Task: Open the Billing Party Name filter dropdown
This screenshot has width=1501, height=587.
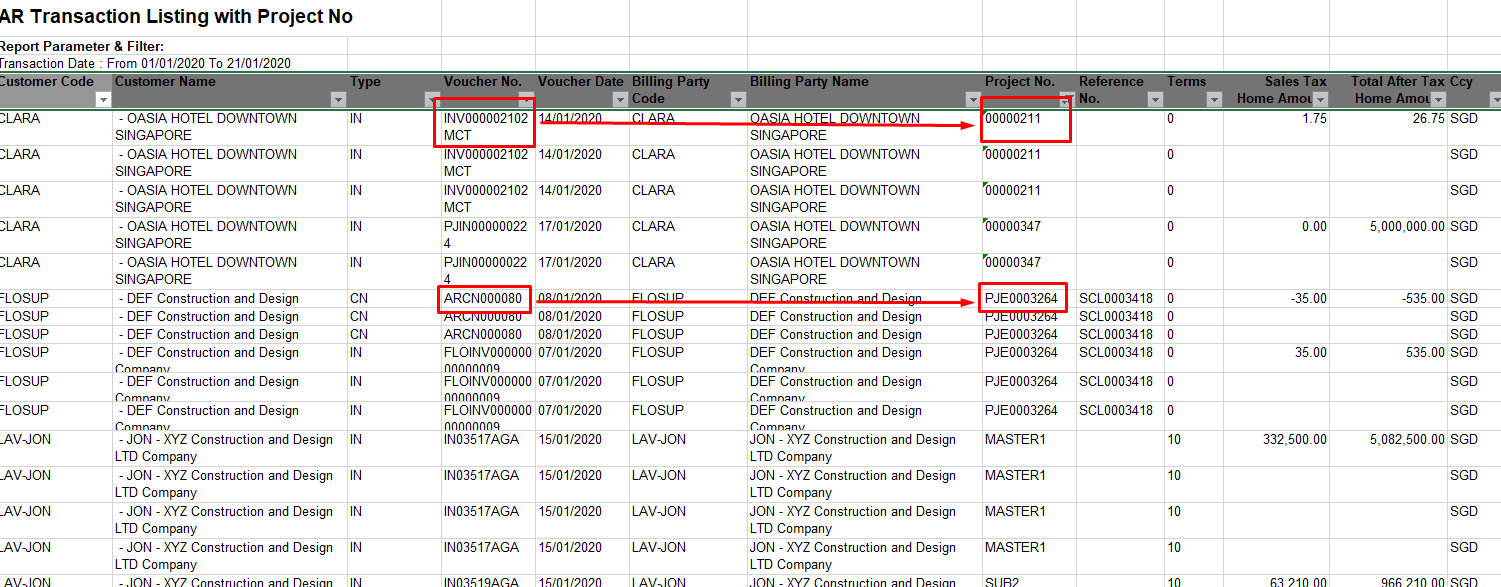Action: click(973, 99)
